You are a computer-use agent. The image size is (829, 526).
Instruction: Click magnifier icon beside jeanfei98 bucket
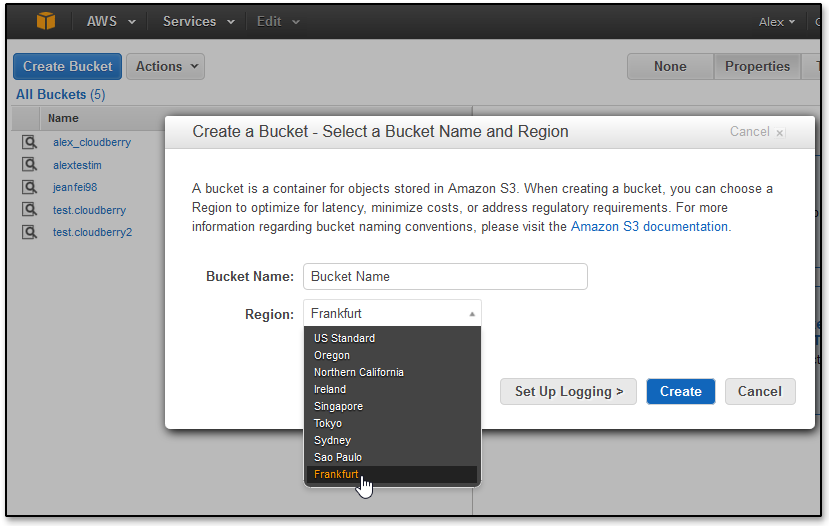(x=30, y=187)
